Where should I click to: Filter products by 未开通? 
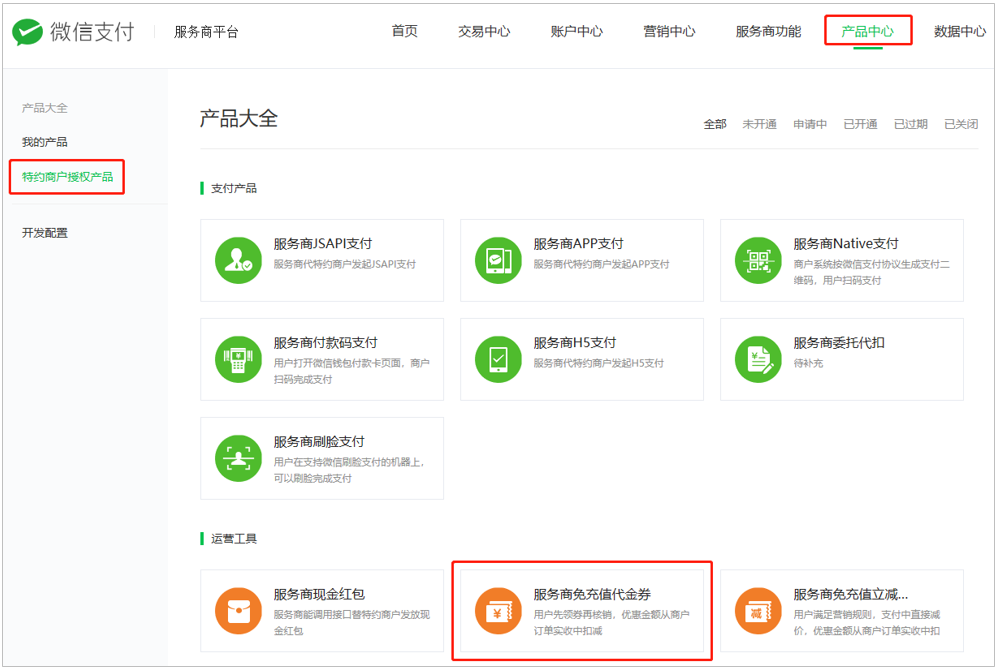[760, 124]
